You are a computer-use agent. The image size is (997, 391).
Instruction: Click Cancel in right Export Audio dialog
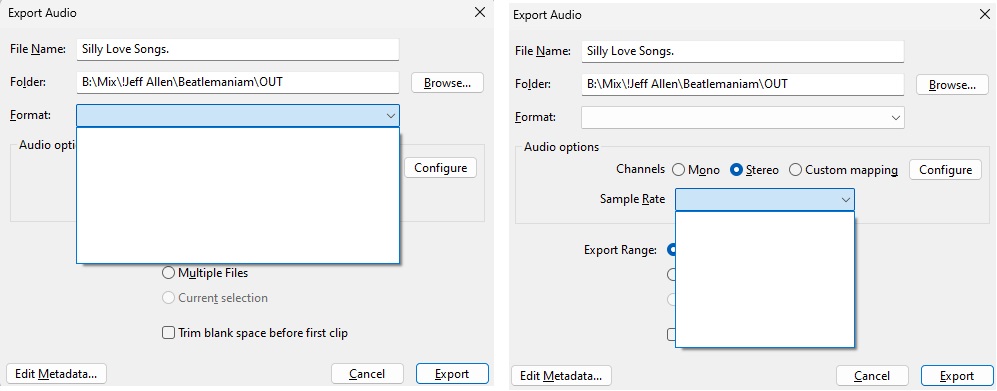[872, 375]
